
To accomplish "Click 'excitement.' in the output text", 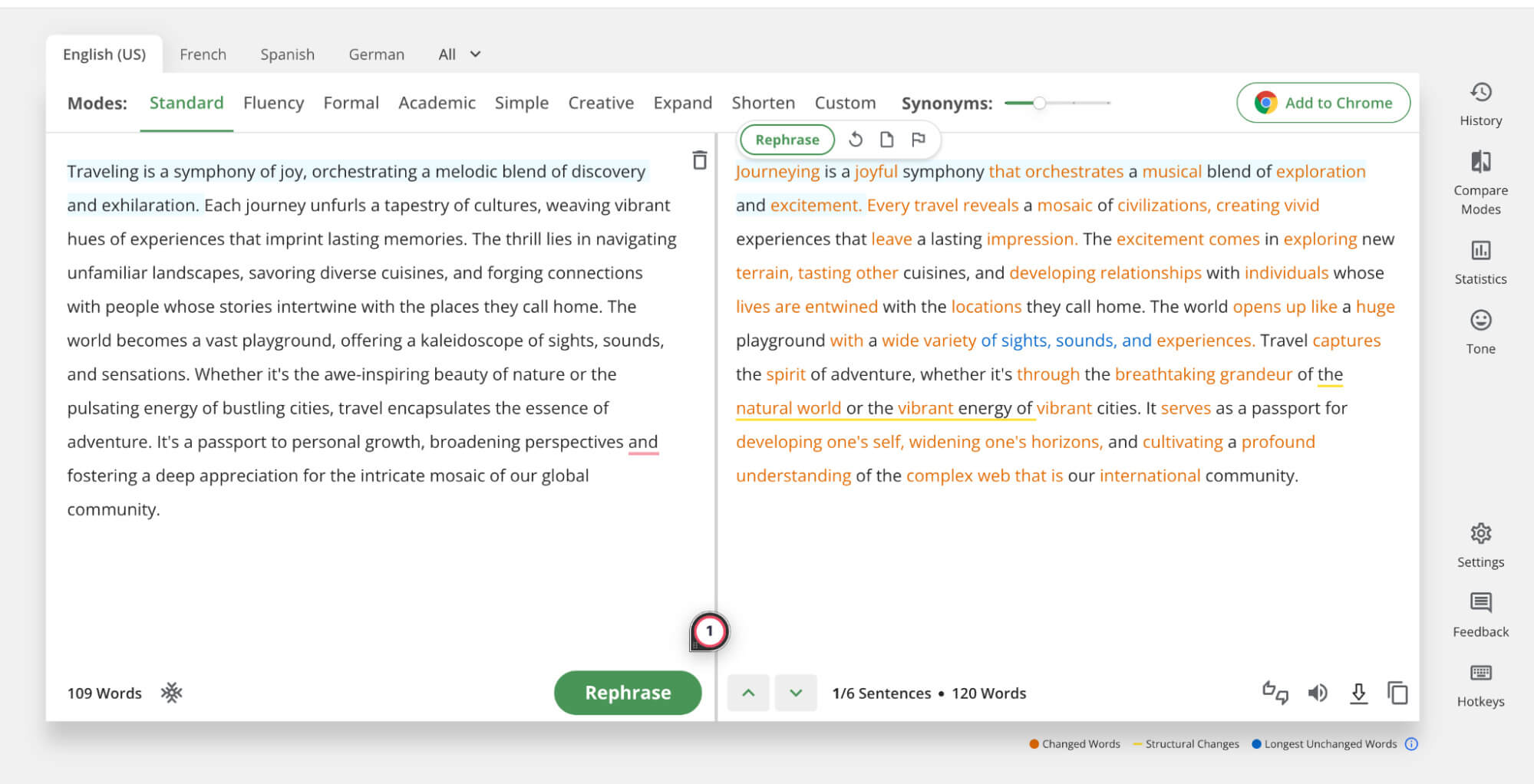I will click(816, 206).
